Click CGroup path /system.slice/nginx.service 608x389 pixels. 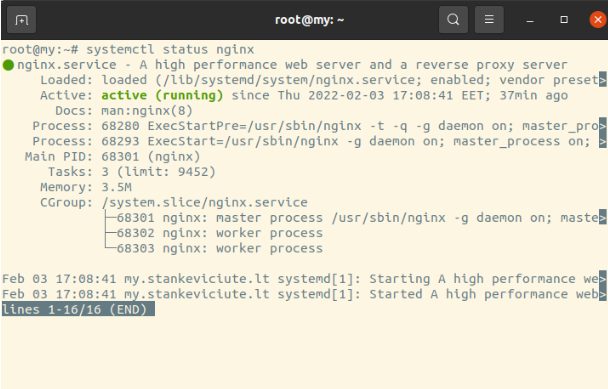tap(204, 202)
